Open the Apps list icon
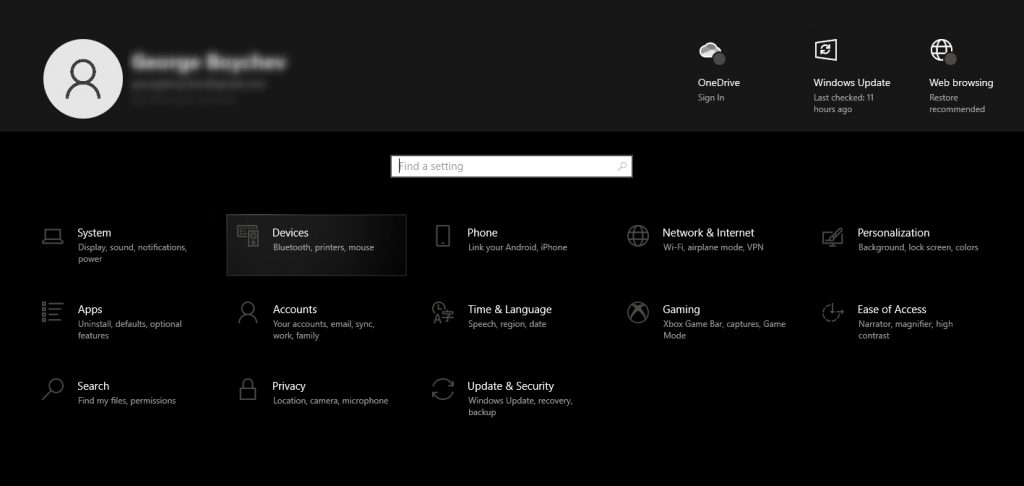Viewport: 1024px width, 486px height. [52, 312]
